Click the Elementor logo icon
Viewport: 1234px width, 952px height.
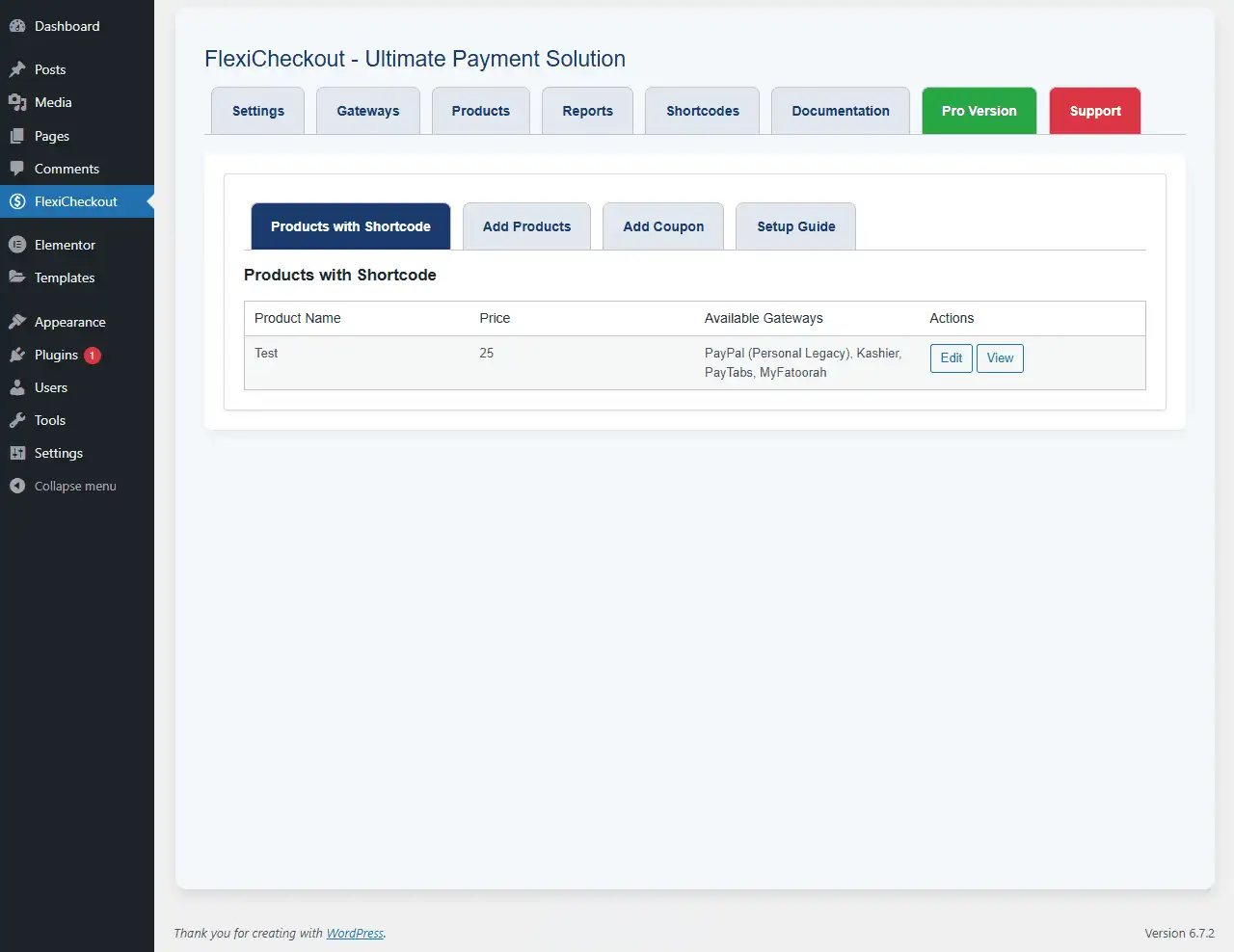[17, 245]
